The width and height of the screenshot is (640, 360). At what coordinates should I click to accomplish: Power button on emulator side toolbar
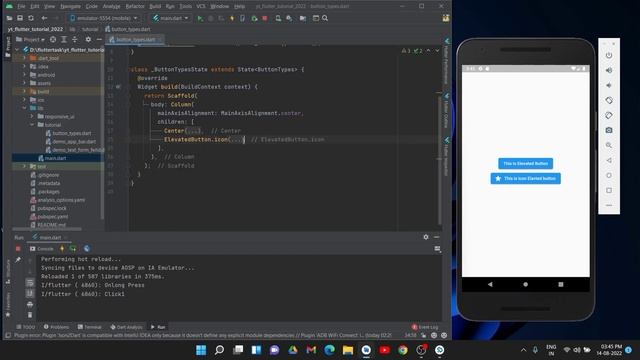click(609, 55)
